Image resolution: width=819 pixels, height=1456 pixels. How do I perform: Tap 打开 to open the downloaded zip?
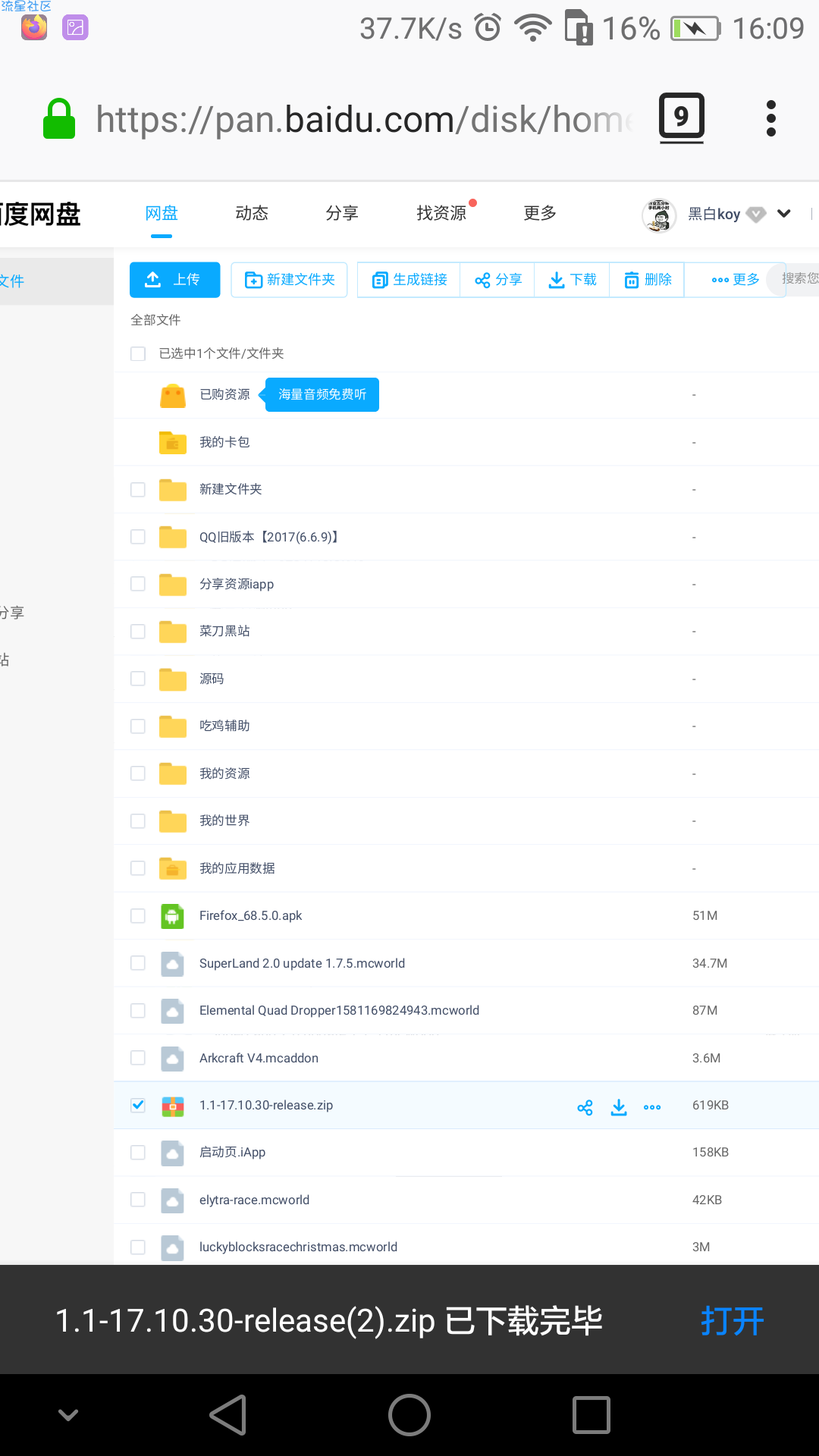733,1321
